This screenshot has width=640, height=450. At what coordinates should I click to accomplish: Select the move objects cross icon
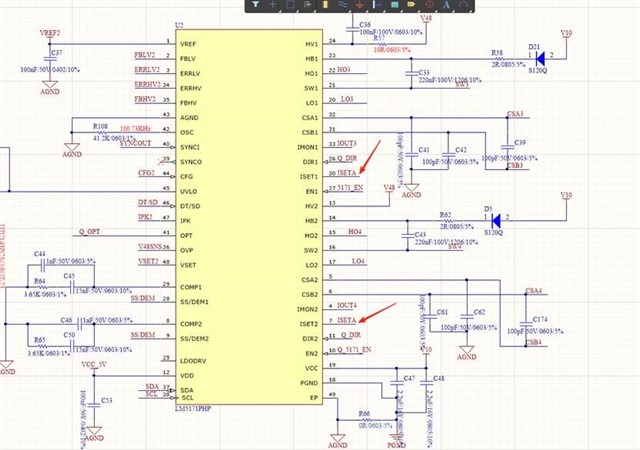click(x=273, y=4)
